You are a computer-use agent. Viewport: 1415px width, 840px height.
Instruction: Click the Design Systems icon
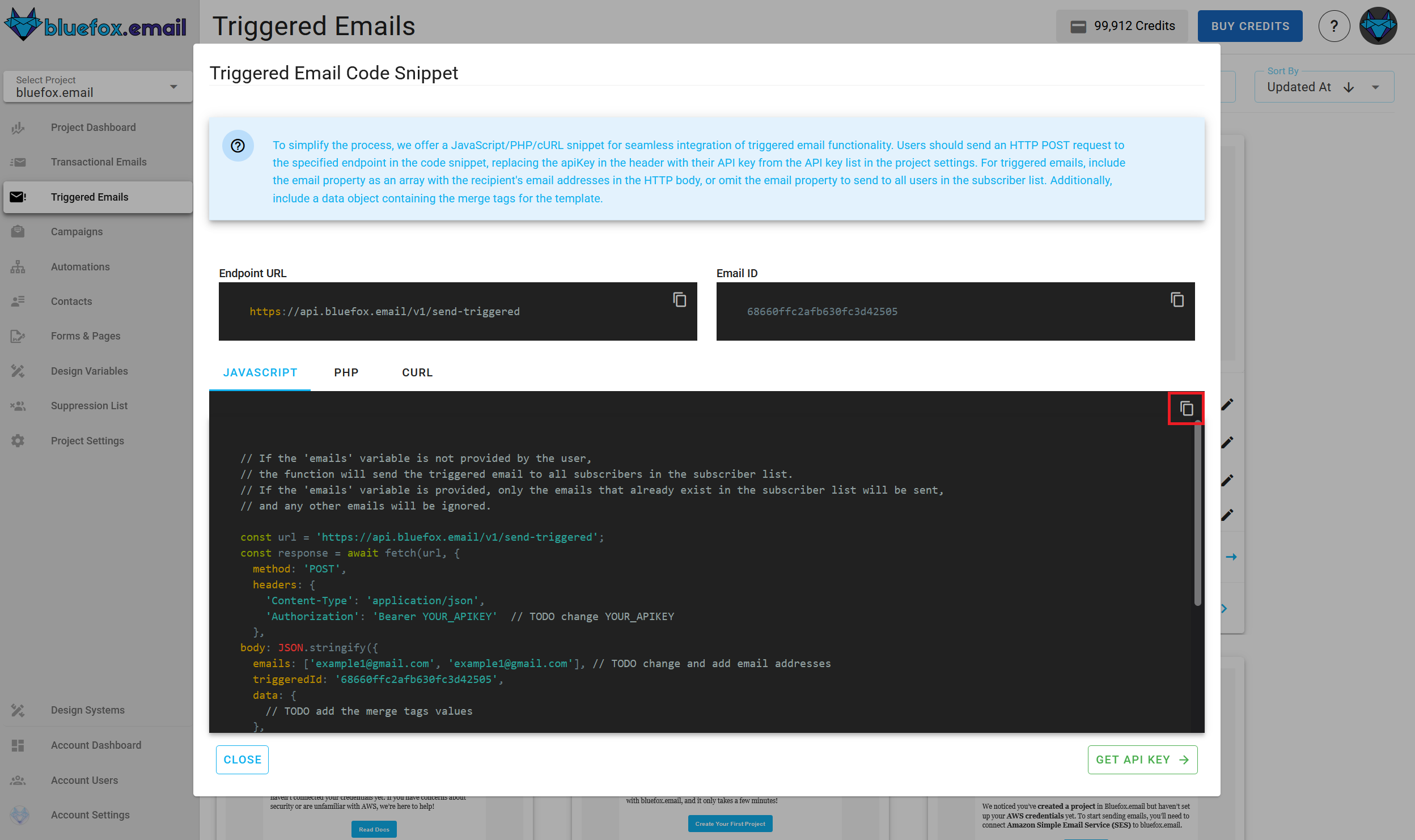(x=18, y=710)
